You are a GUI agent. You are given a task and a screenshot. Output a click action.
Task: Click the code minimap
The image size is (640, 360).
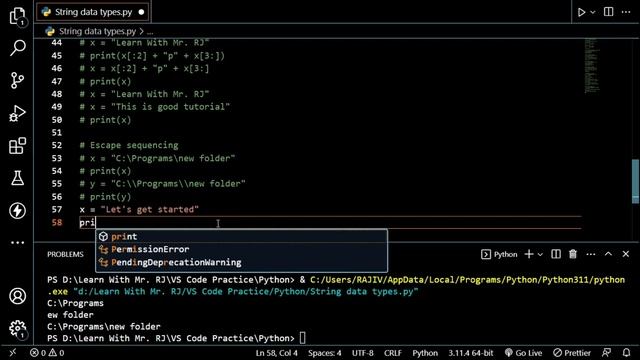click(x=592, y=65)
